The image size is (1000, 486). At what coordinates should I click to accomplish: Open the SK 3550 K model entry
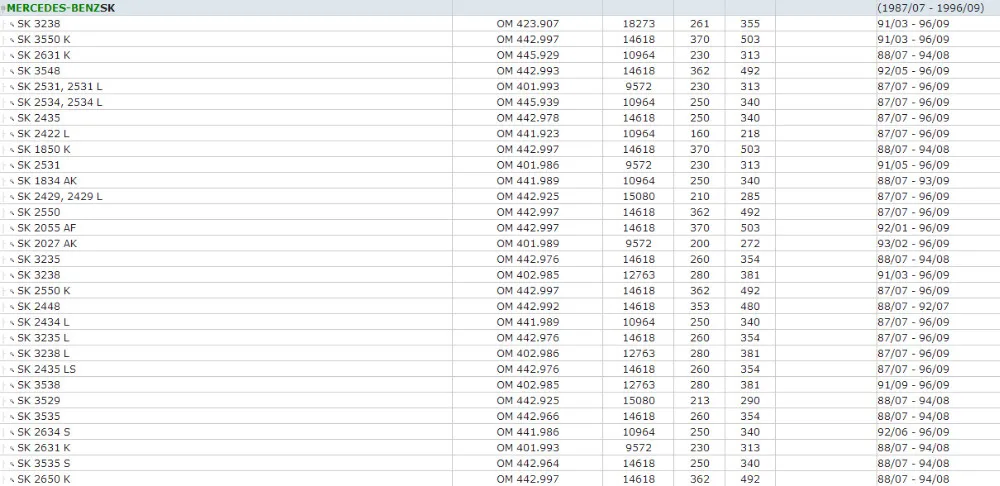click(44, 40)
